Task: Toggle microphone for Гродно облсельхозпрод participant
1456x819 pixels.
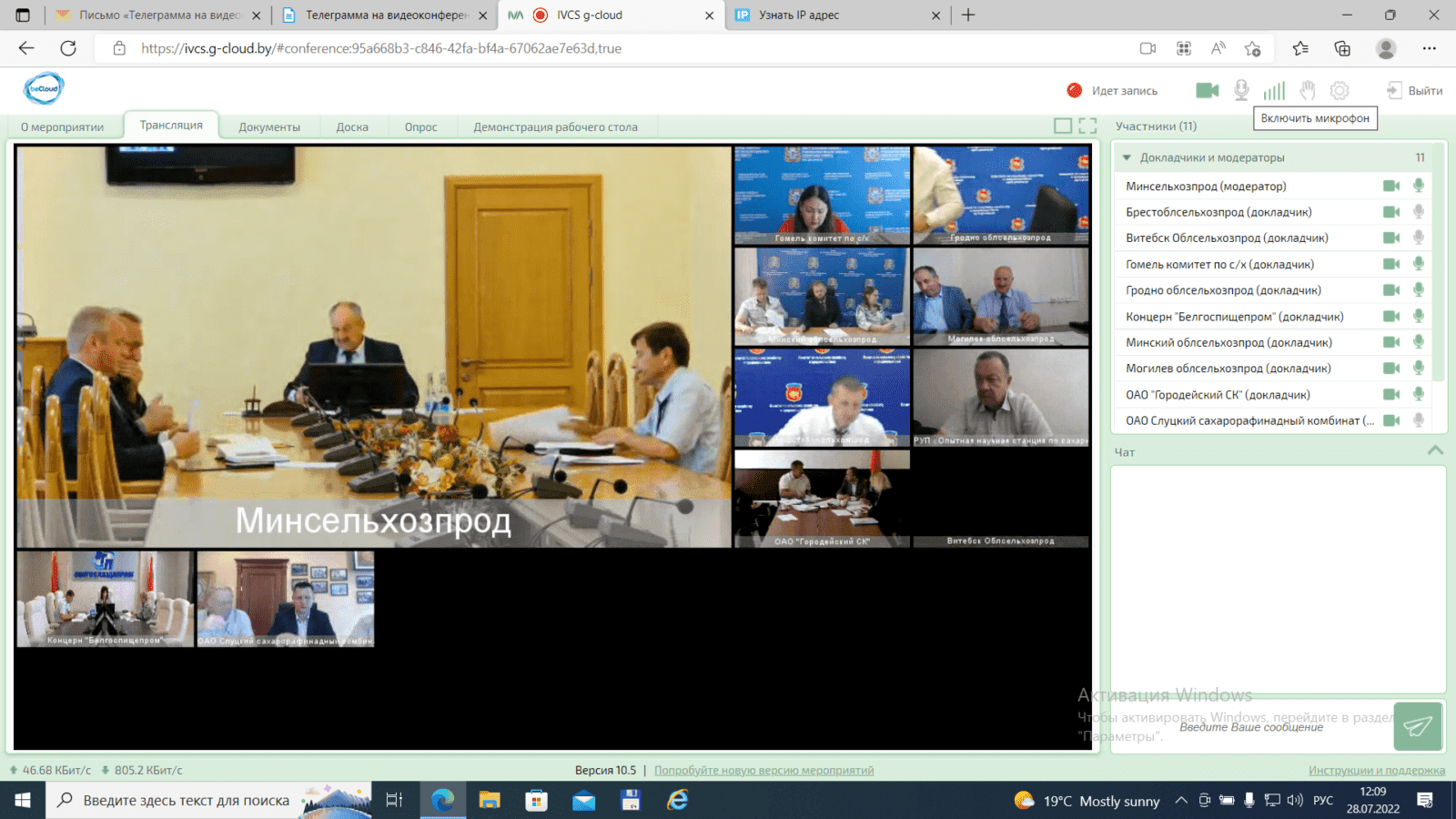Action: coord(1418,290)
